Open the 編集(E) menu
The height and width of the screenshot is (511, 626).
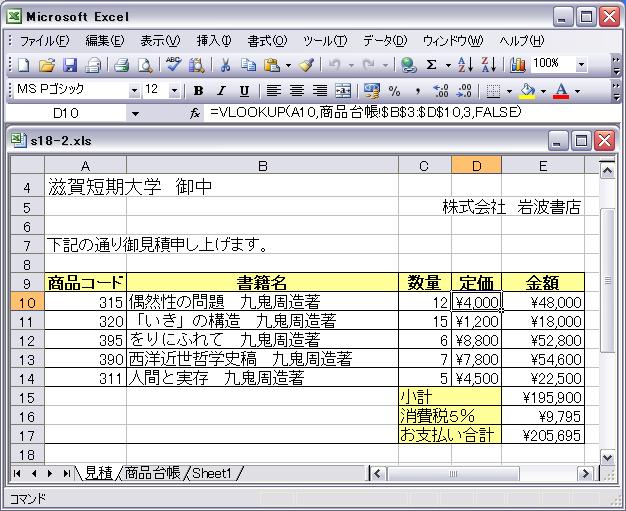click(105, 41)
